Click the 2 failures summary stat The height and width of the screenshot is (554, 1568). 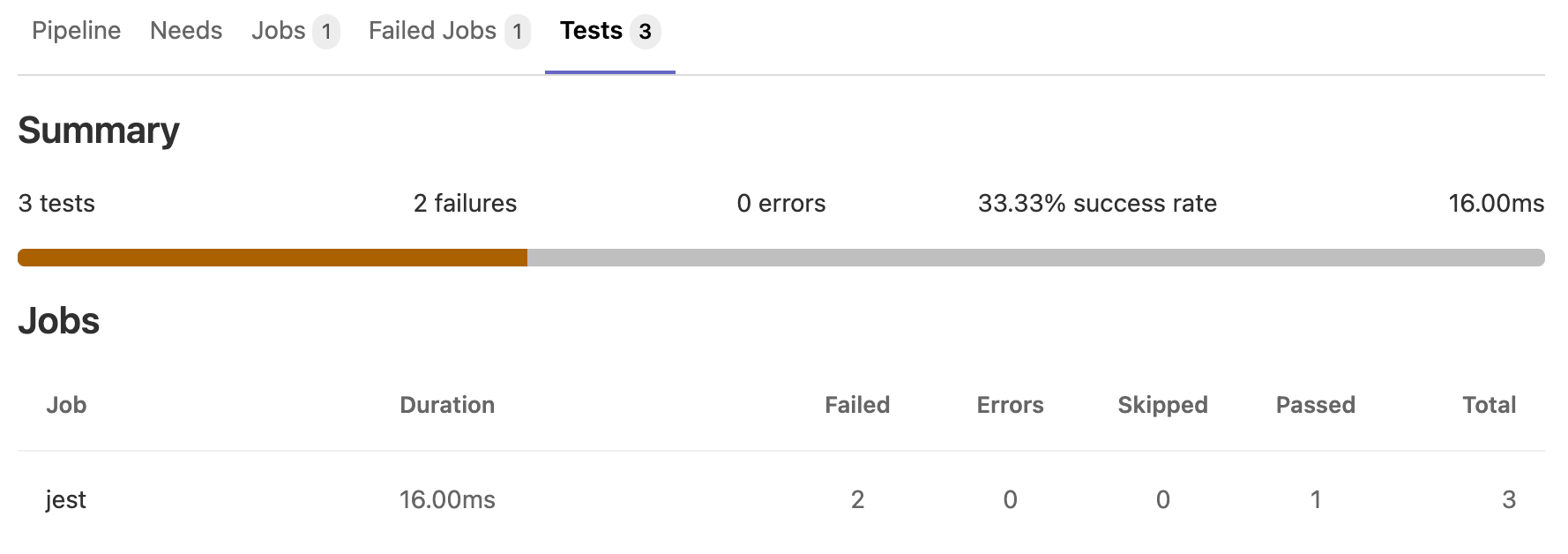(465, 203)
